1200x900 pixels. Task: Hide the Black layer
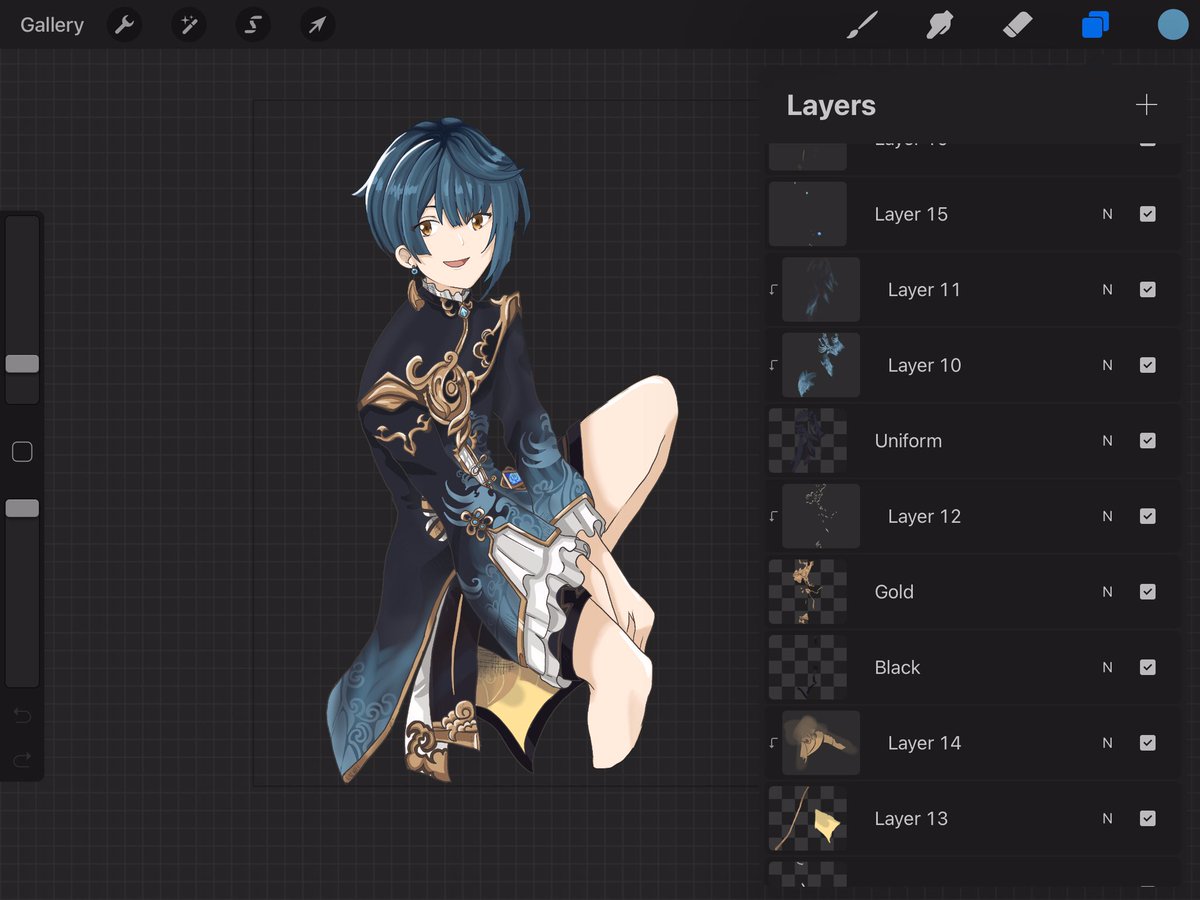(1148, 667)
